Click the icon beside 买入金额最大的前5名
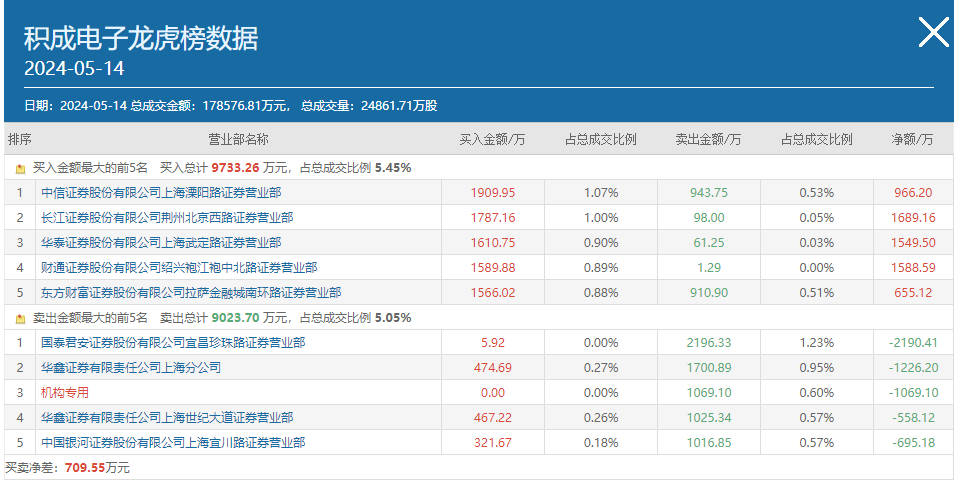The image size is (958, 484). [x=21, y=169]
